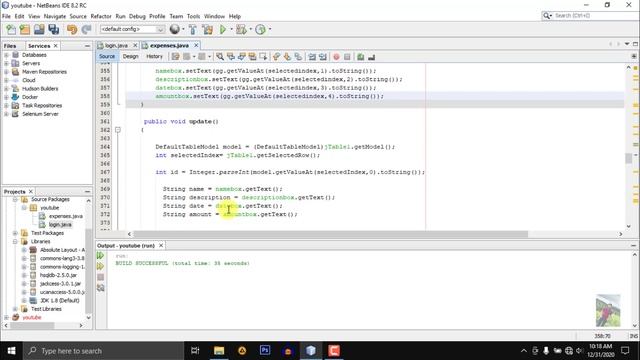This screenshot has width=640, height=360.
Task: Click the Find Selection magnifier icon in editor toolbar
Action: (220, 57)
